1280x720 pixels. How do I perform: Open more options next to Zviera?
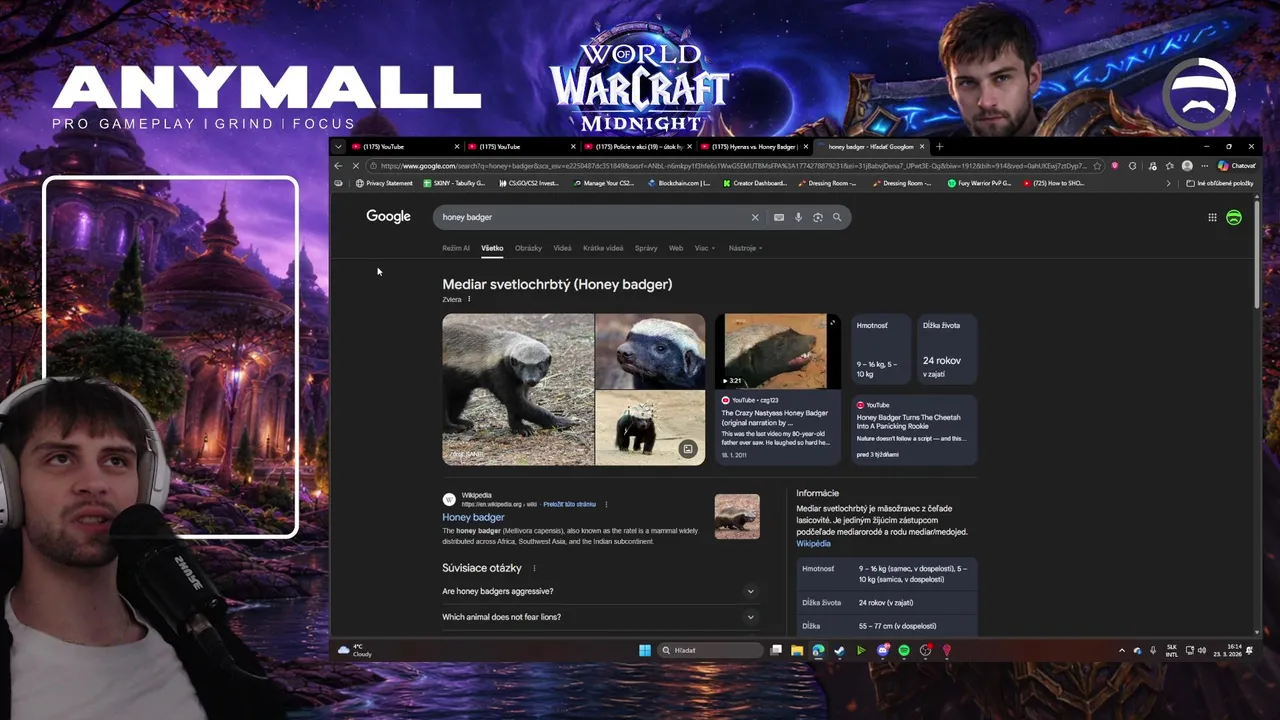coord(469,299)
